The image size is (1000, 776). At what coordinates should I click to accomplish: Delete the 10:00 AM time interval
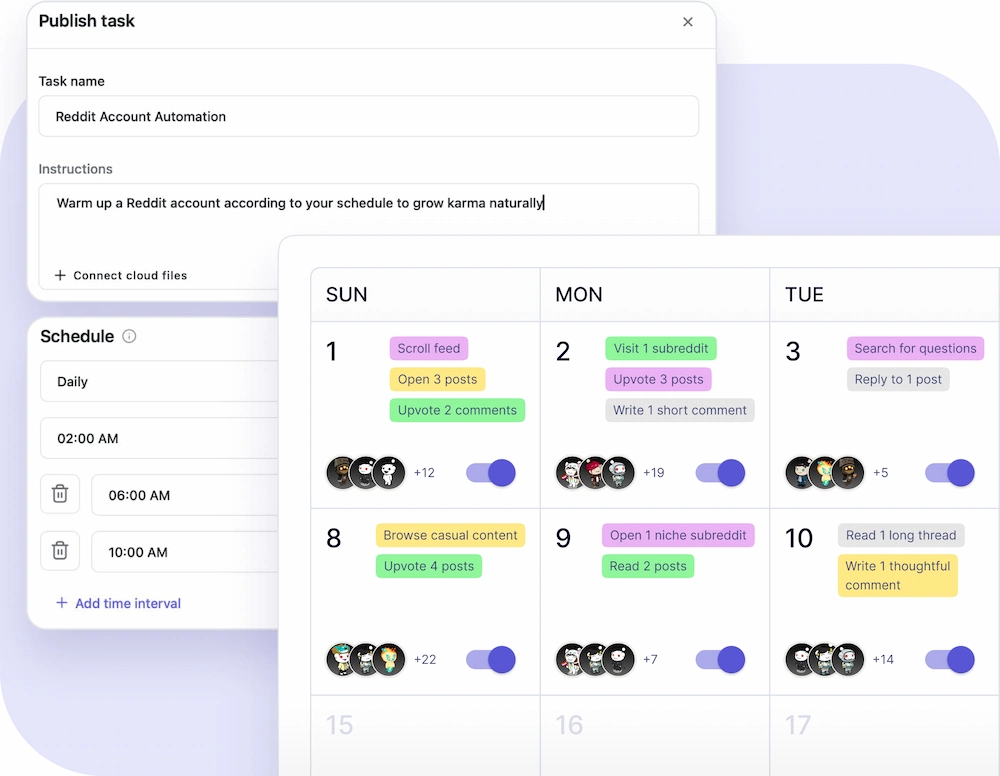[x=60, y=551]
